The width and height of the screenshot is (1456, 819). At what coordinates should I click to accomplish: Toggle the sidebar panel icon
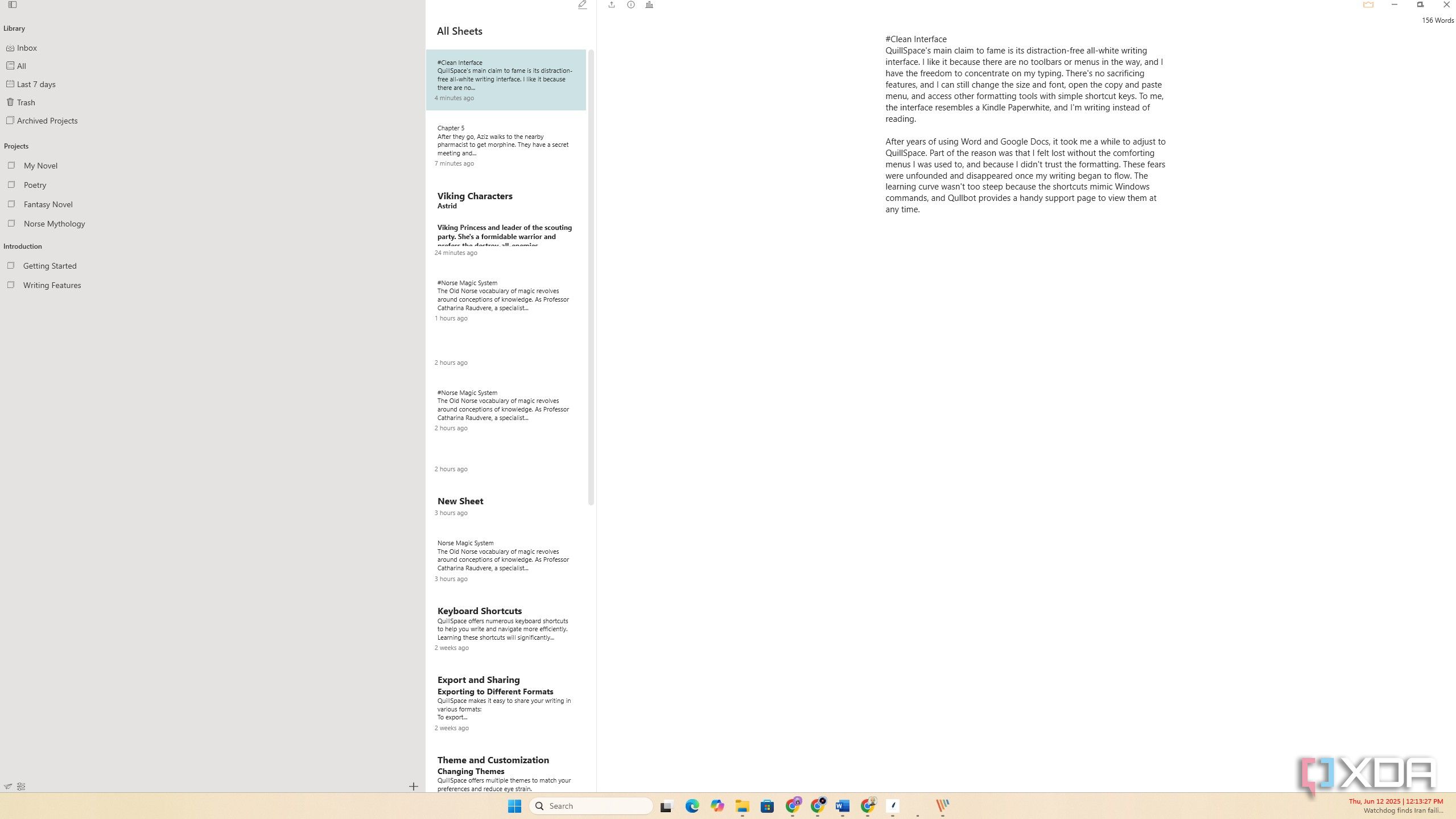tap(13, 5)
